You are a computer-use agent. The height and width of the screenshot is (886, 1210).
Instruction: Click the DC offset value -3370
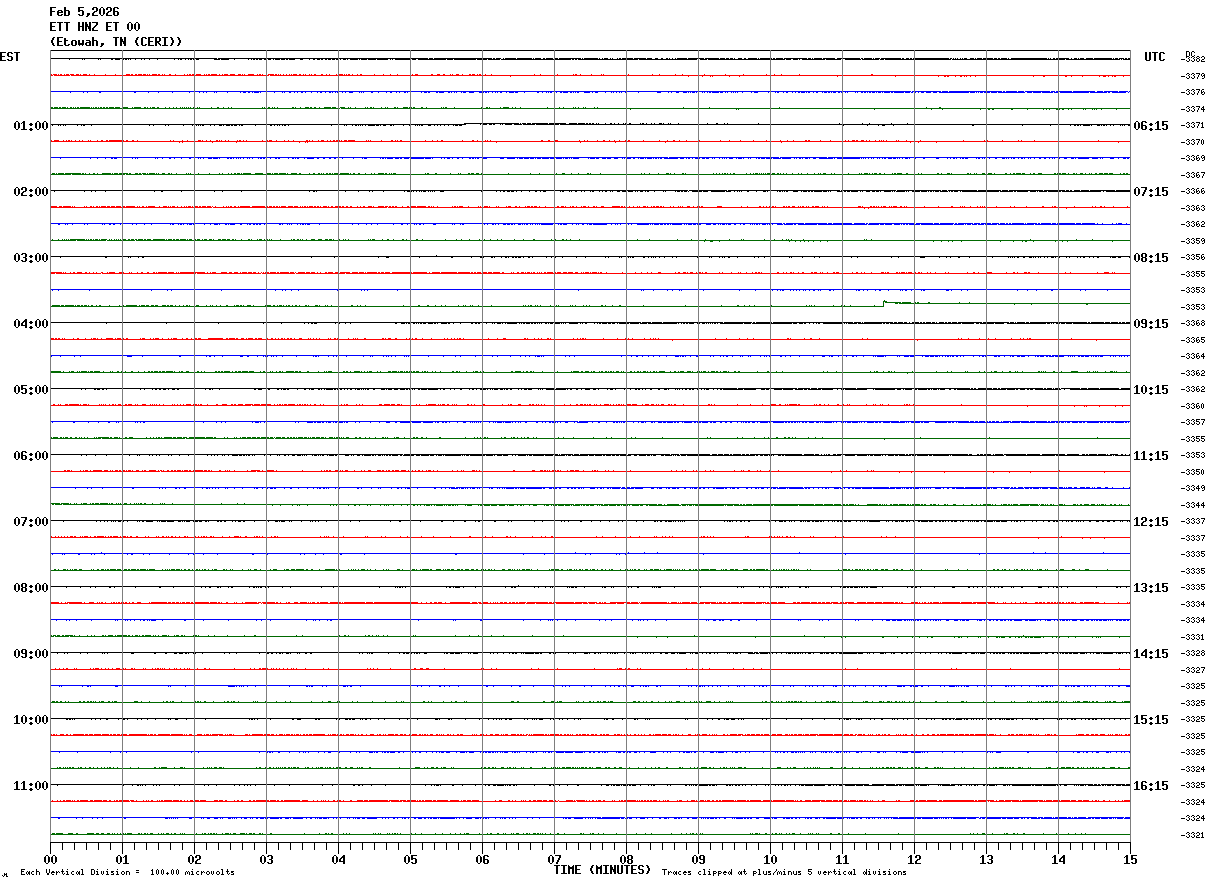tap(1193, 142)
